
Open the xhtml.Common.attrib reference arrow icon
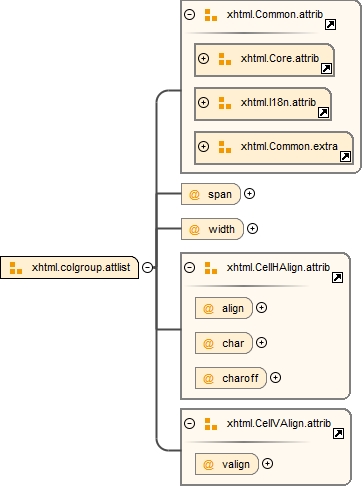click(x=330, y=24)
